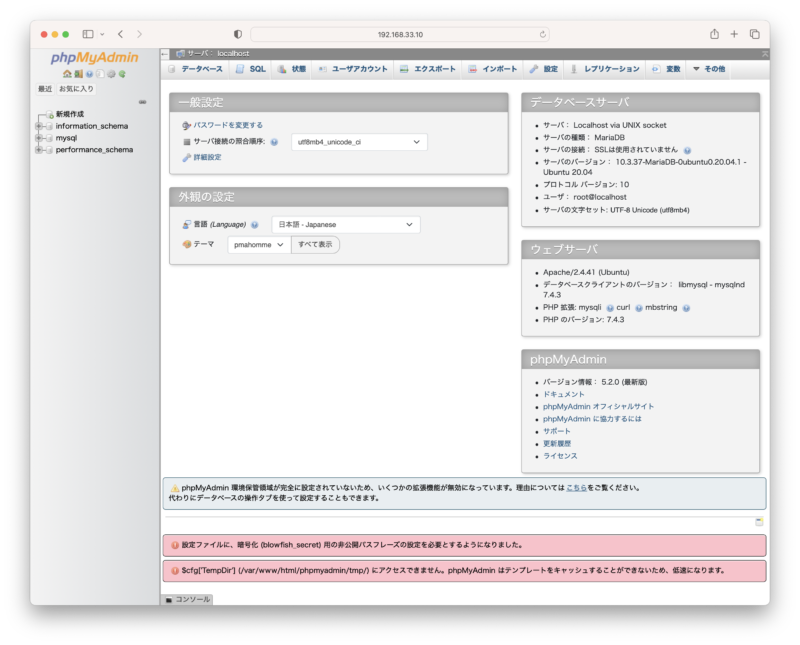Go forward using Safari's forward arrow
Screen dimensions: 800x645
[x=139, y=34]
